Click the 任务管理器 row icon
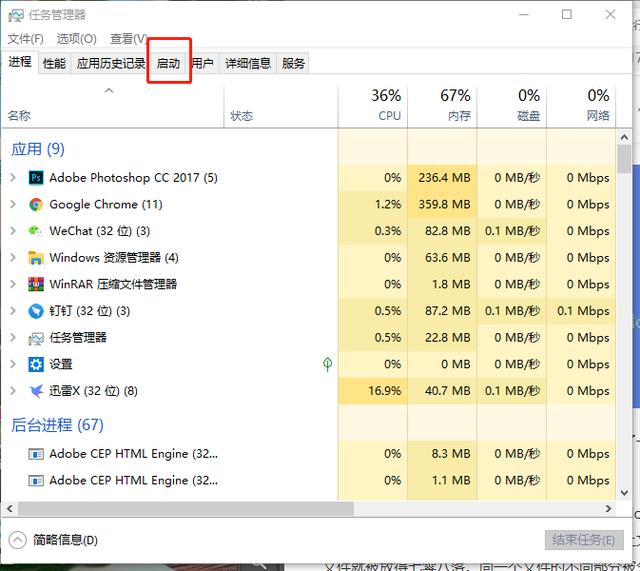This screenshot has width=640, height=571. pos(36,338)
